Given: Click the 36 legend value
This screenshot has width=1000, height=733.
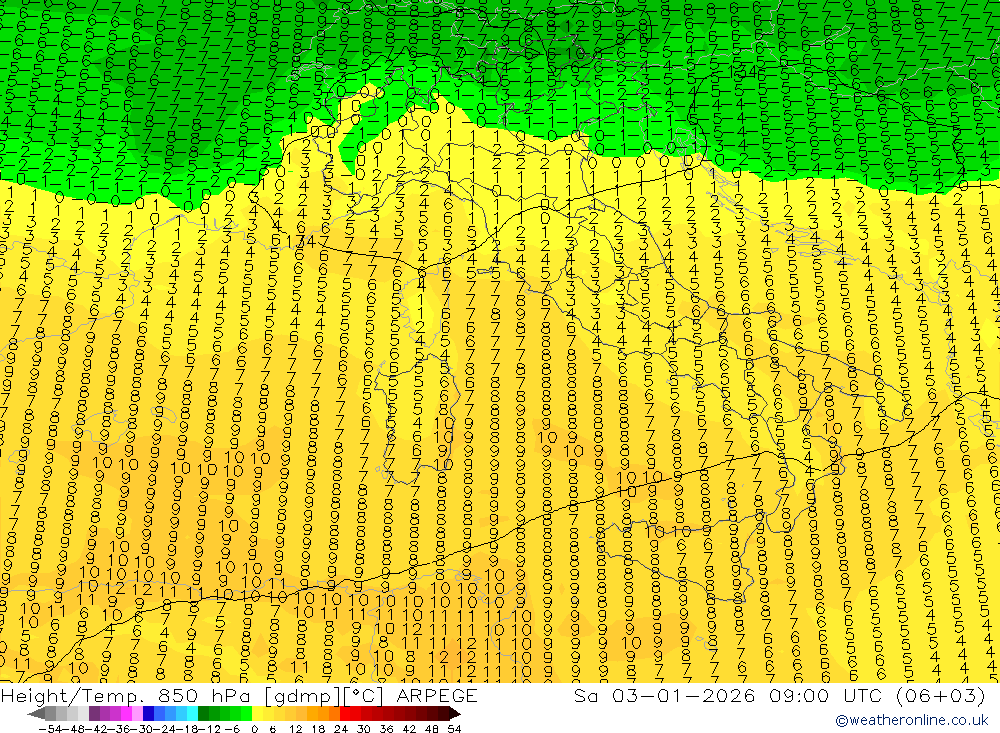Looking at the screenshot, I should [x=386, y=729].
